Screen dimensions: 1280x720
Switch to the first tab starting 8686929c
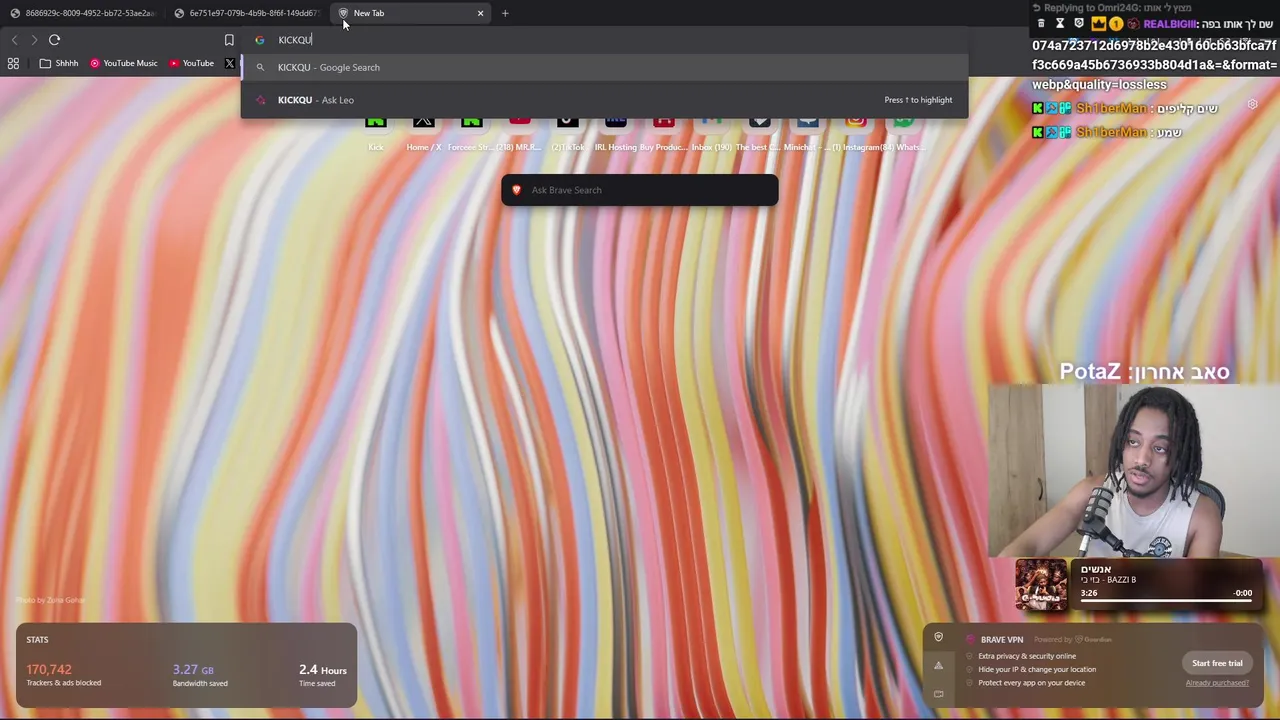point(82,13)
